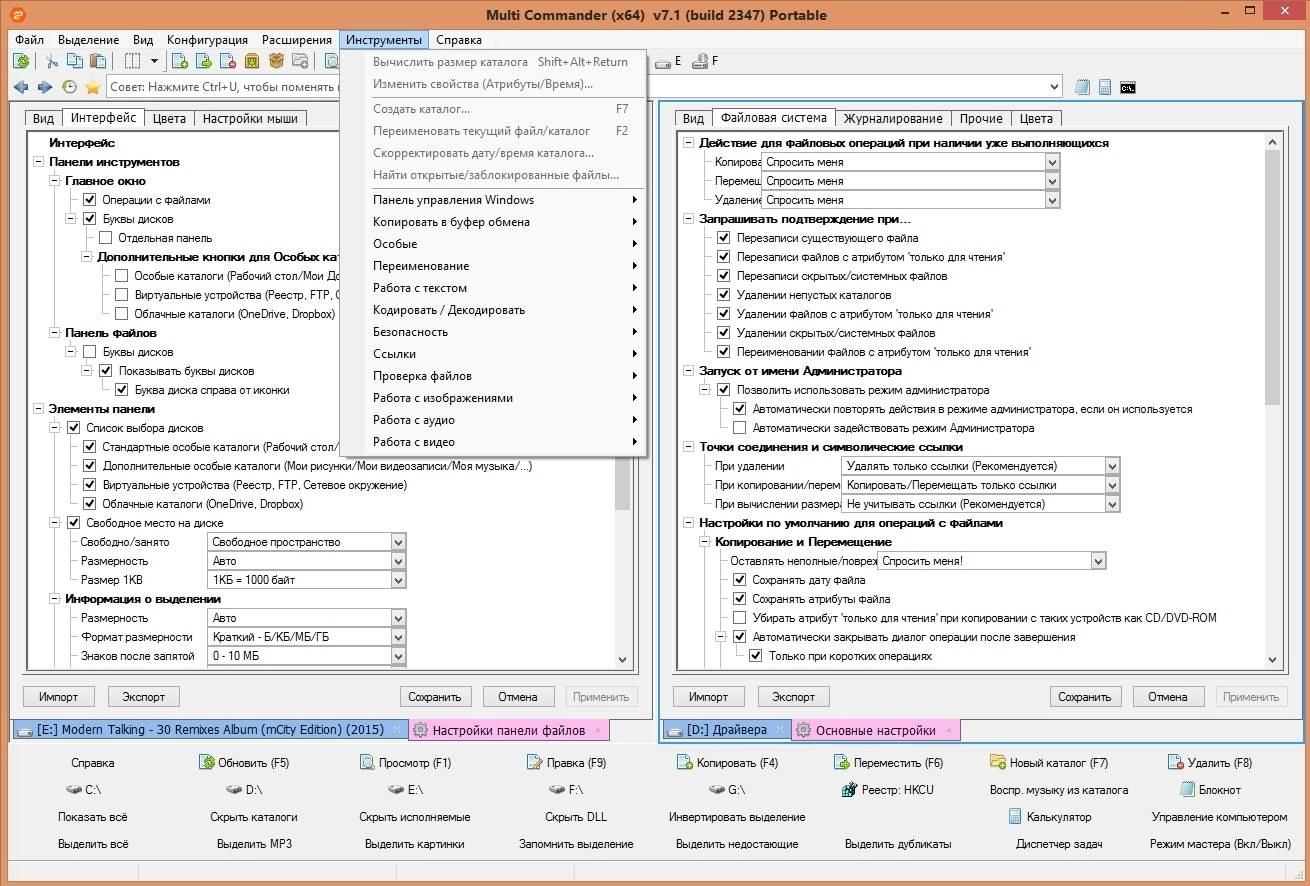Collapse Запуск от имени Администратора section
This screenshot has width=1310, height=886.
(x=688, y=371)
